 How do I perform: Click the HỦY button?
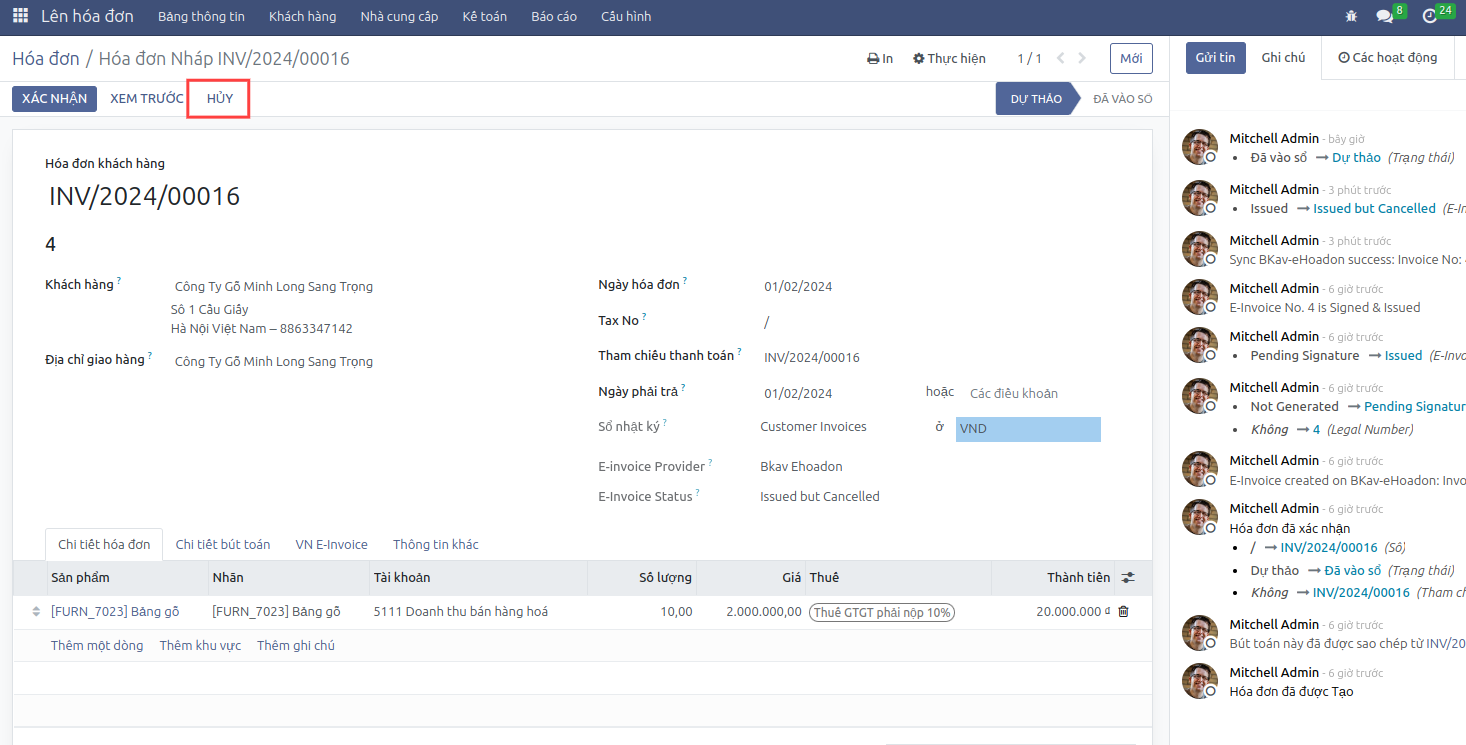click(x=219, y=99)
